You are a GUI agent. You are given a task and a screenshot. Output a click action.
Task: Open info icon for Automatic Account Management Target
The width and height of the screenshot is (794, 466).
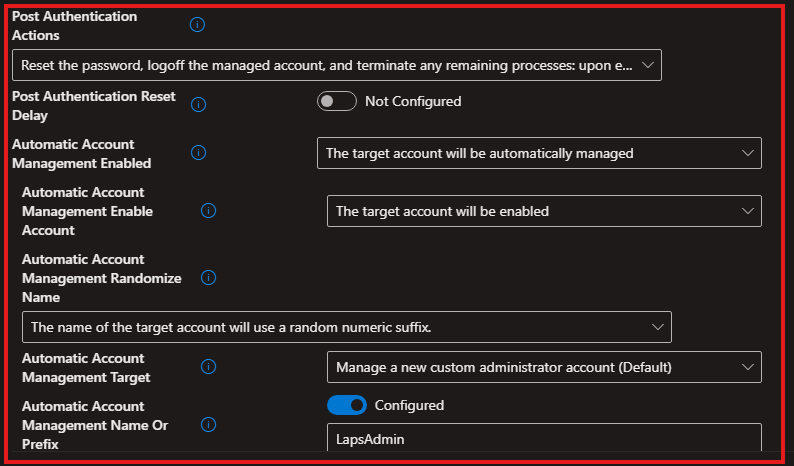point(209,367)
